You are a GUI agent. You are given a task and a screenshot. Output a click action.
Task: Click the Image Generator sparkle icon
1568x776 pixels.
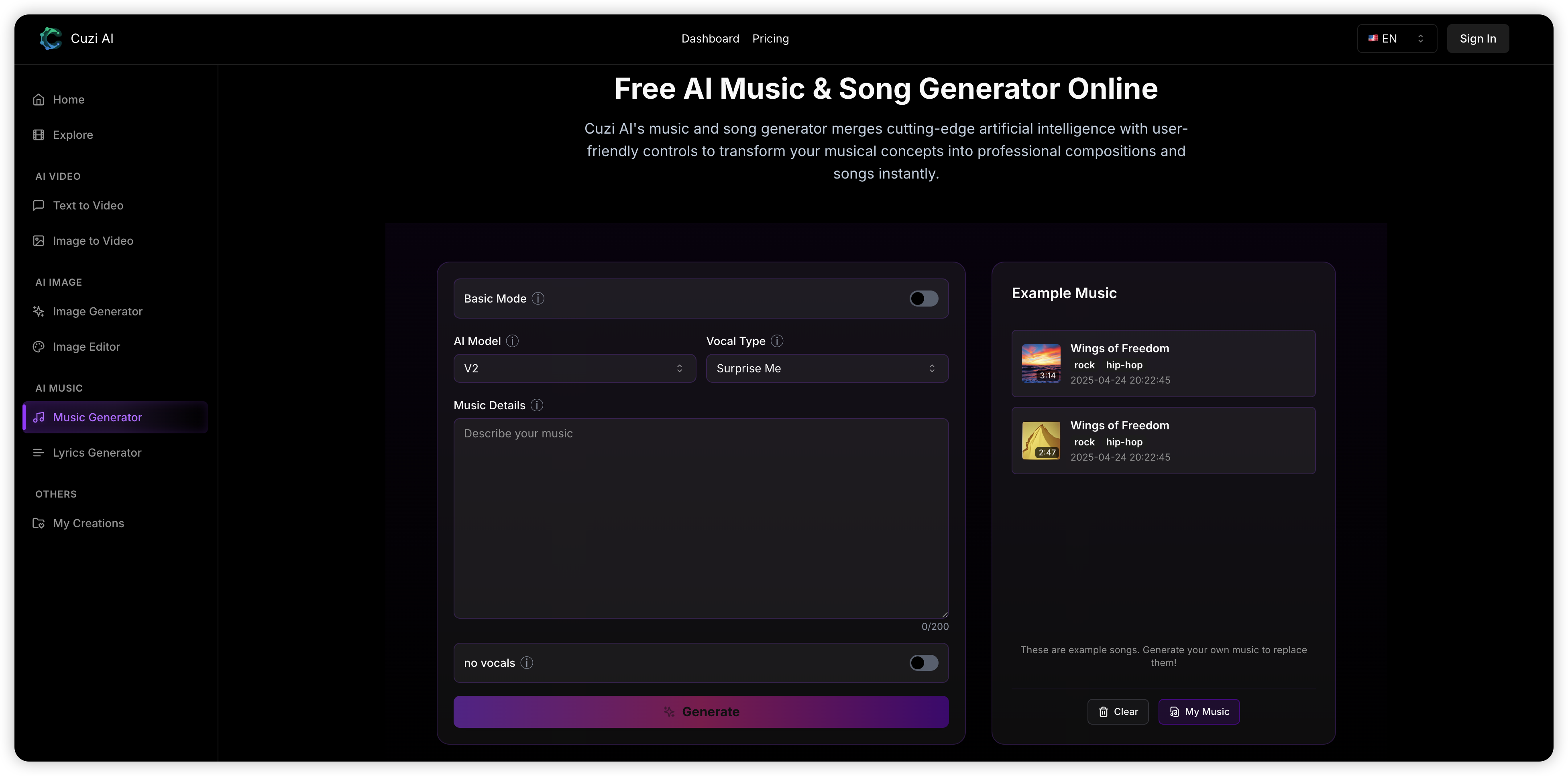(x=39, y=312)
